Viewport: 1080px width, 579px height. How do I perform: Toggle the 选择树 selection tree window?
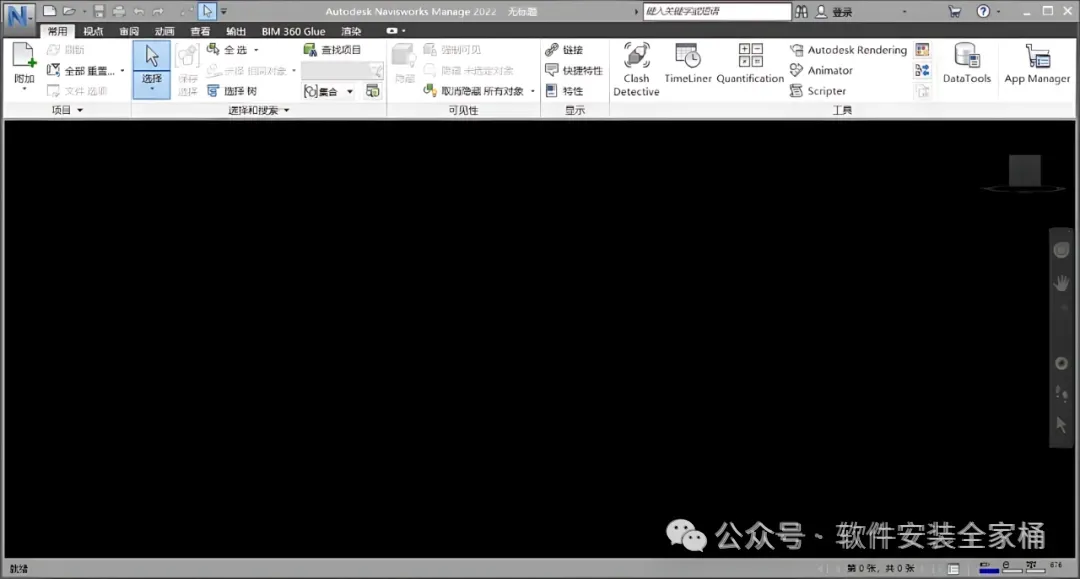point(232,91)
